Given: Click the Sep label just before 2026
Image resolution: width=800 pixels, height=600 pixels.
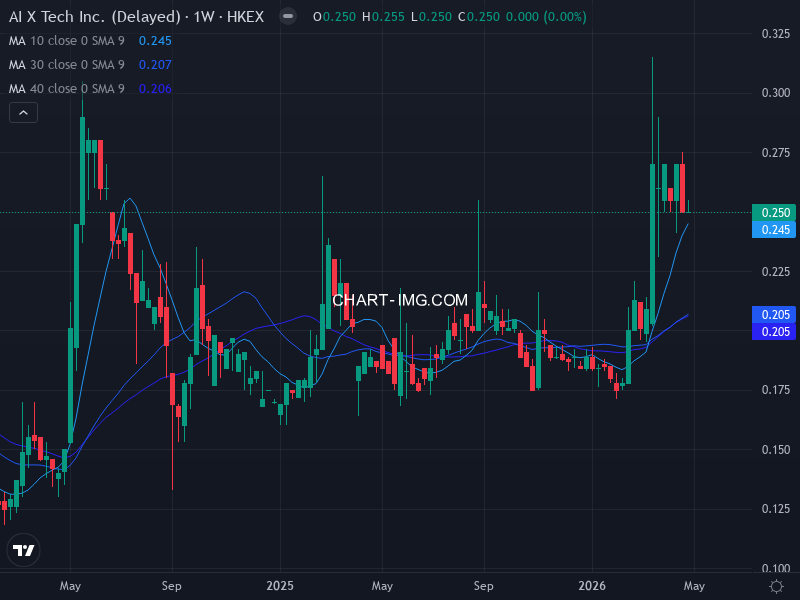Looking at the screenshot, I should click(483, 586).
